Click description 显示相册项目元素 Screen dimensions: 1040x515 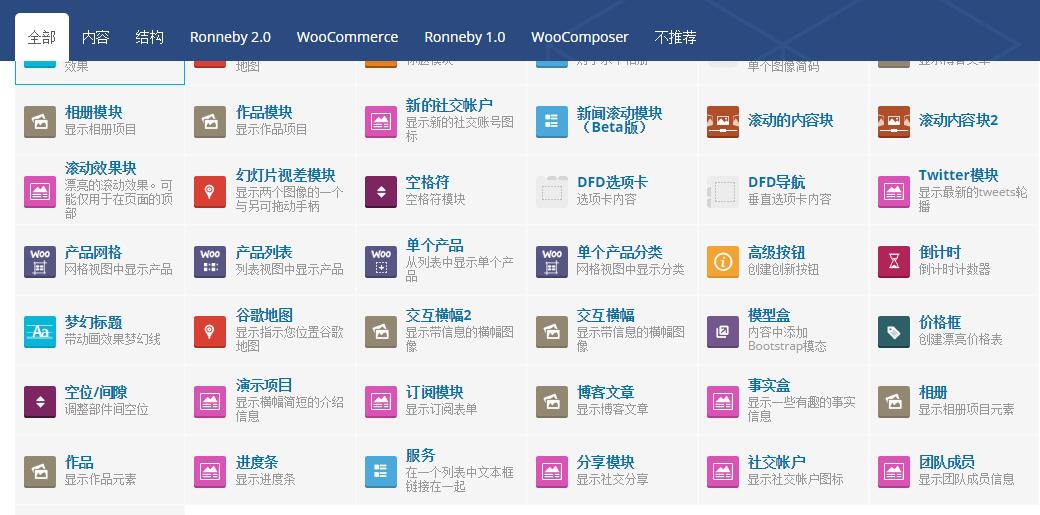pos(966,409)
